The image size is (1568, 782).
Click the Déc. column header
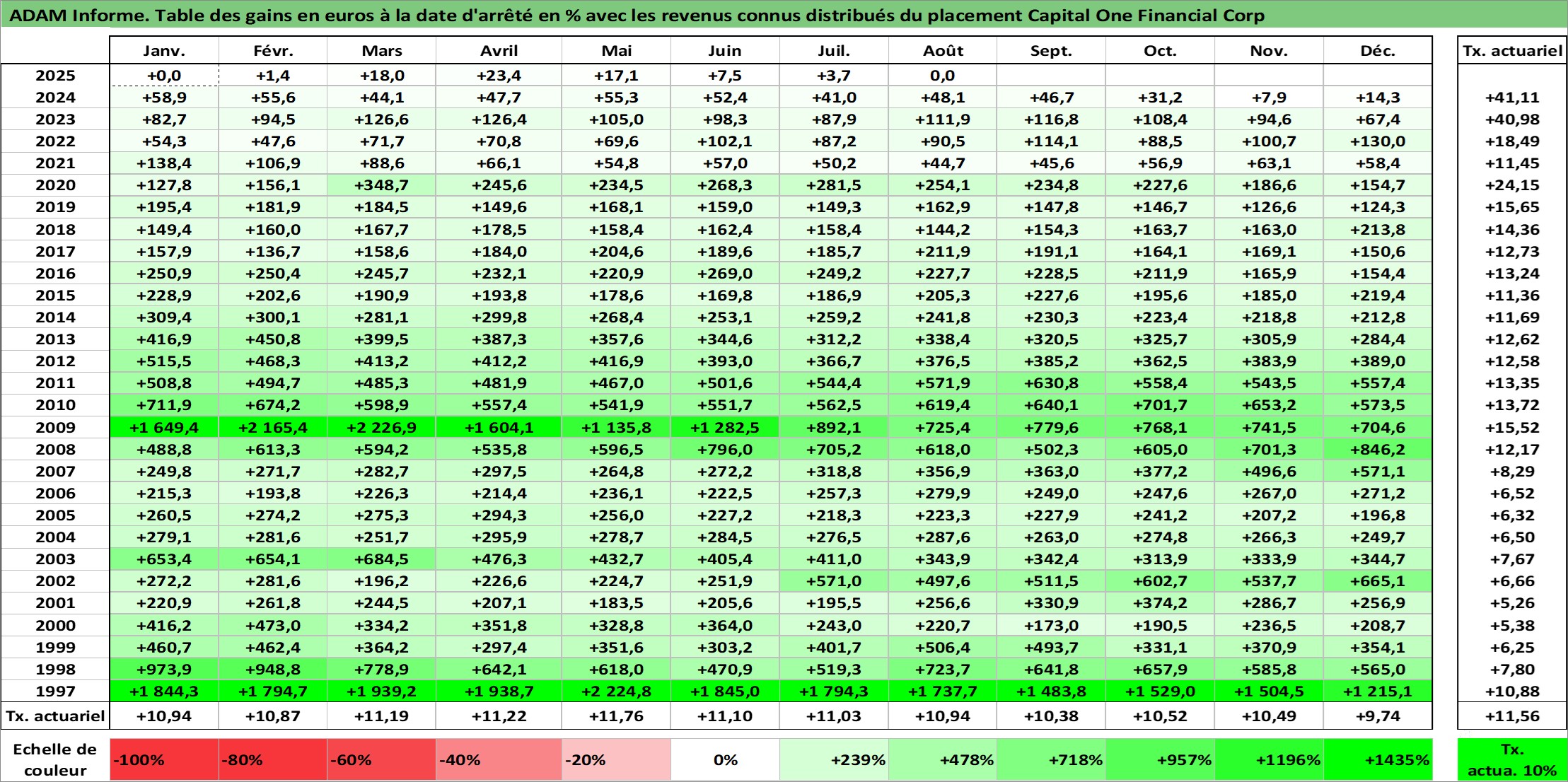(x=1378, y=51)
